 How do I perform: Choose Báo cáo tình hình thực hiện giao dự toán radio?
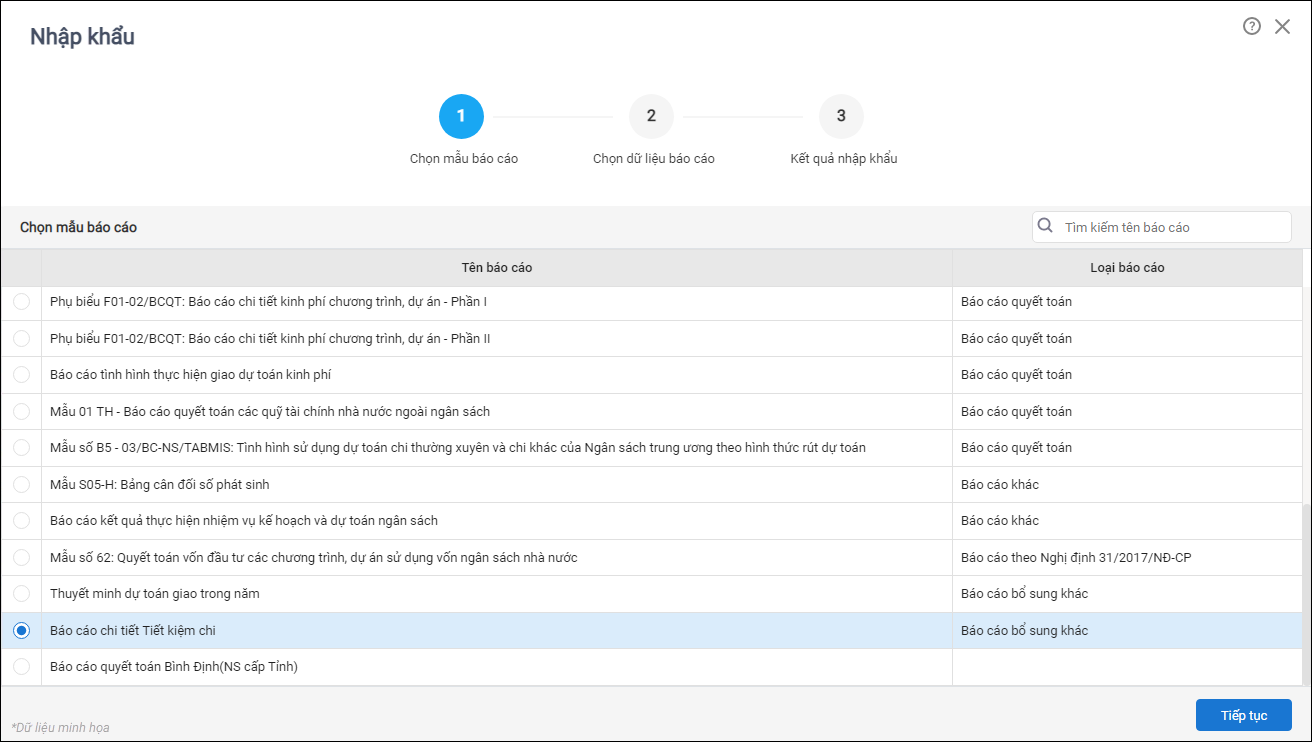point(21,375)
